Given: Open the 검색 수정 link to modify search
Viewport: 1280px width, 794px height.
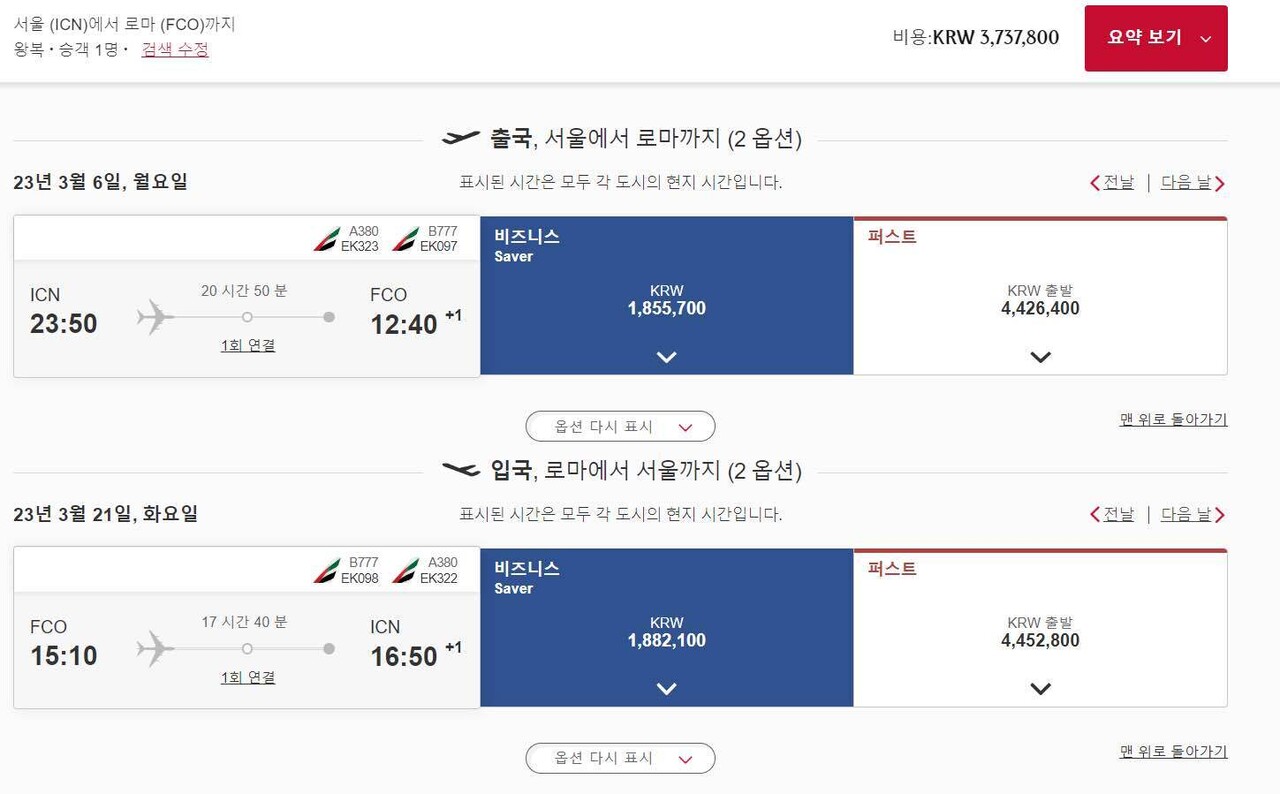Looking at the screenshot, I should coord(173,51).
